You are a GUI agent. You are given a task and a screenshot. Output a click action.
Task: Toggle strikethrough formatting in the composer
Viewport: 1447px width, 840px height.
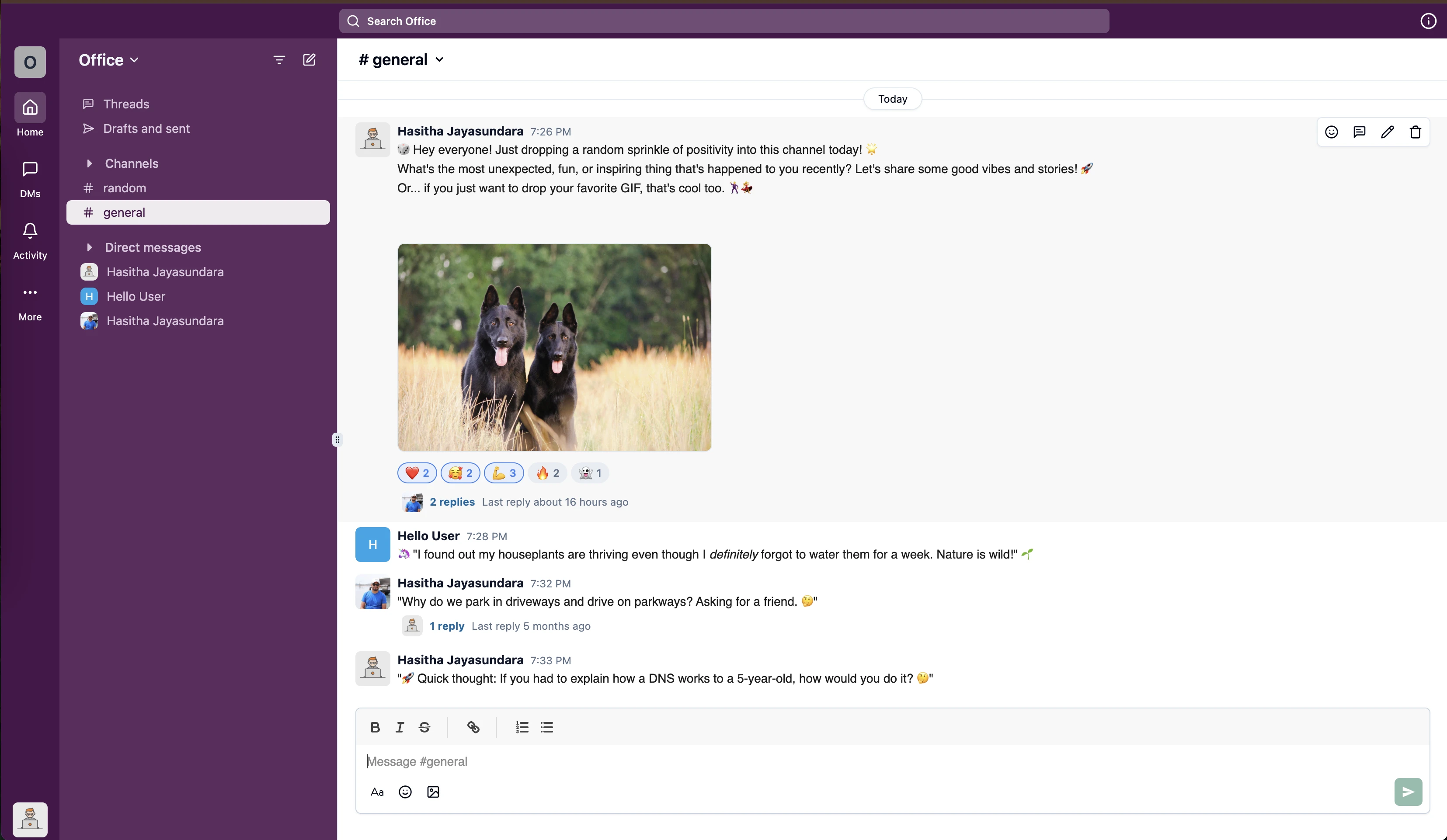[424, 727]
